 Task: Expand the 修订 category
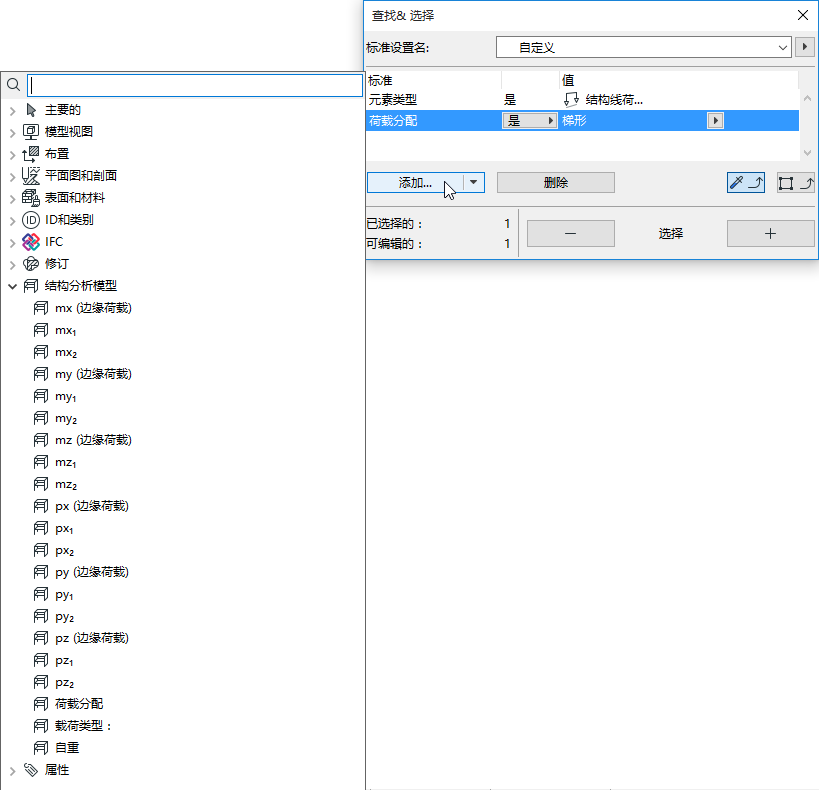pos(13,264)
